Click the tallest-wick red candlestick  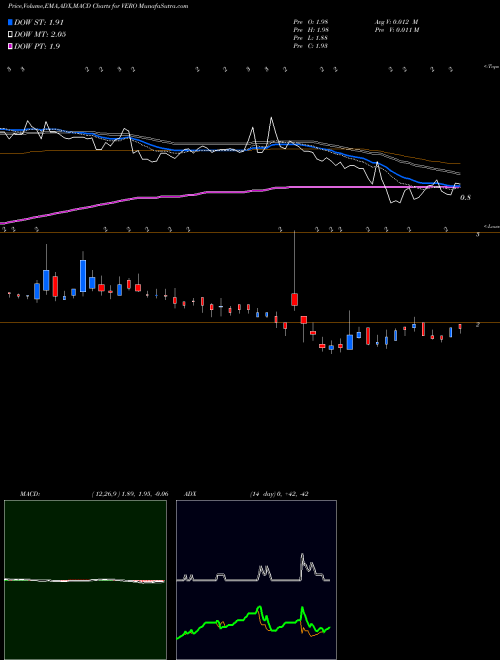(x=294, y=299)
